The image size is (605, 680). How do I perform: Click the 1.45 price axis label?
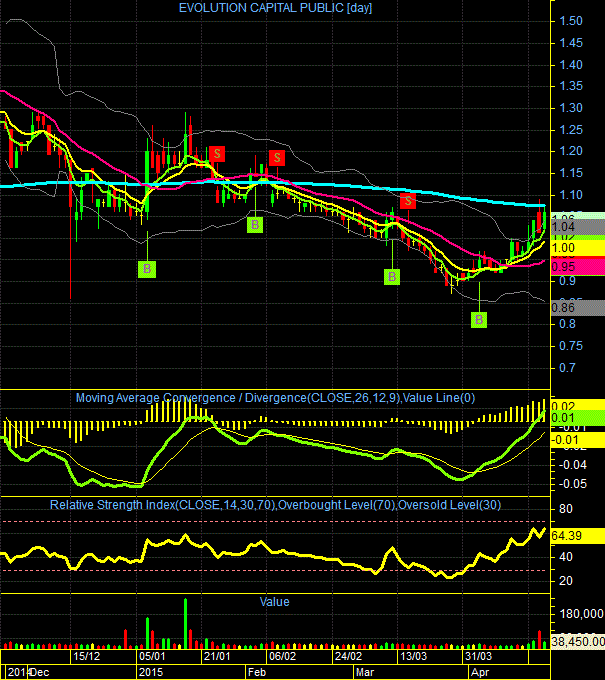pos(571,43)
